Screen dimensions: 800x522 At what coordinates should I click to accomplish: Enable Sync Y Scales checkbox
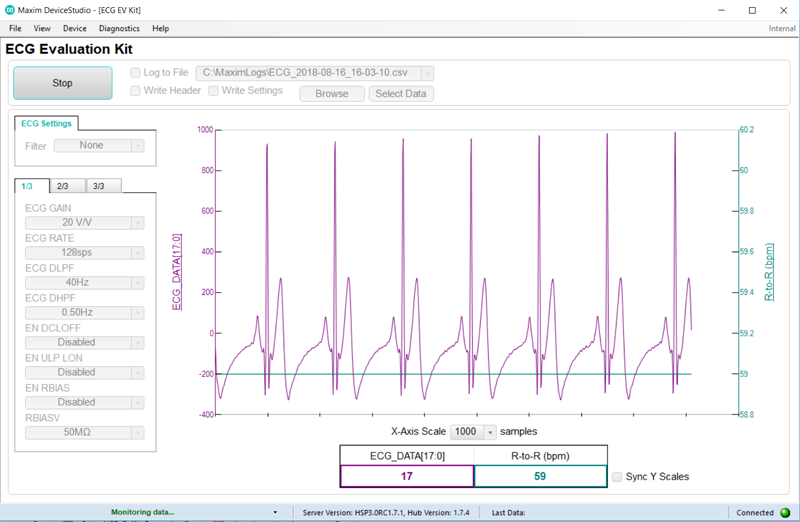pos(617,476)
